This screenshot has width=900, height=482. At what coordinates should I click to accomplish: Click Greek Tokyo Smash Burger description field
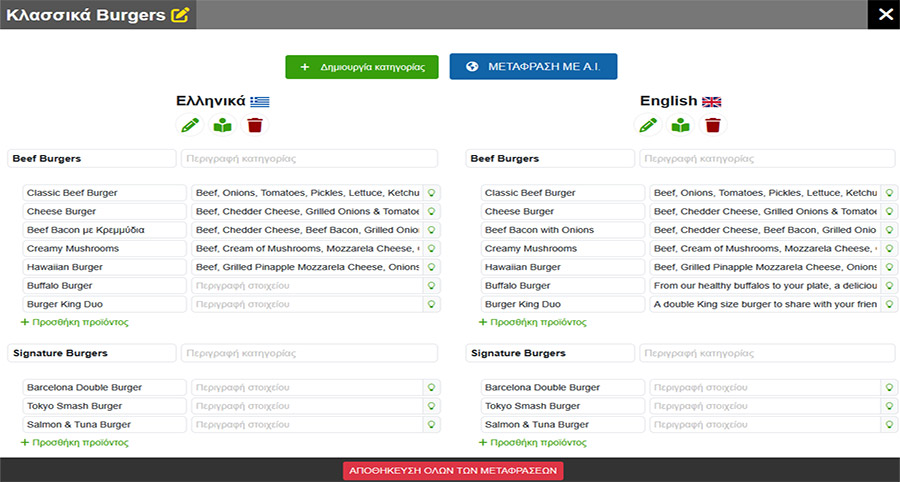click(307, 406)
